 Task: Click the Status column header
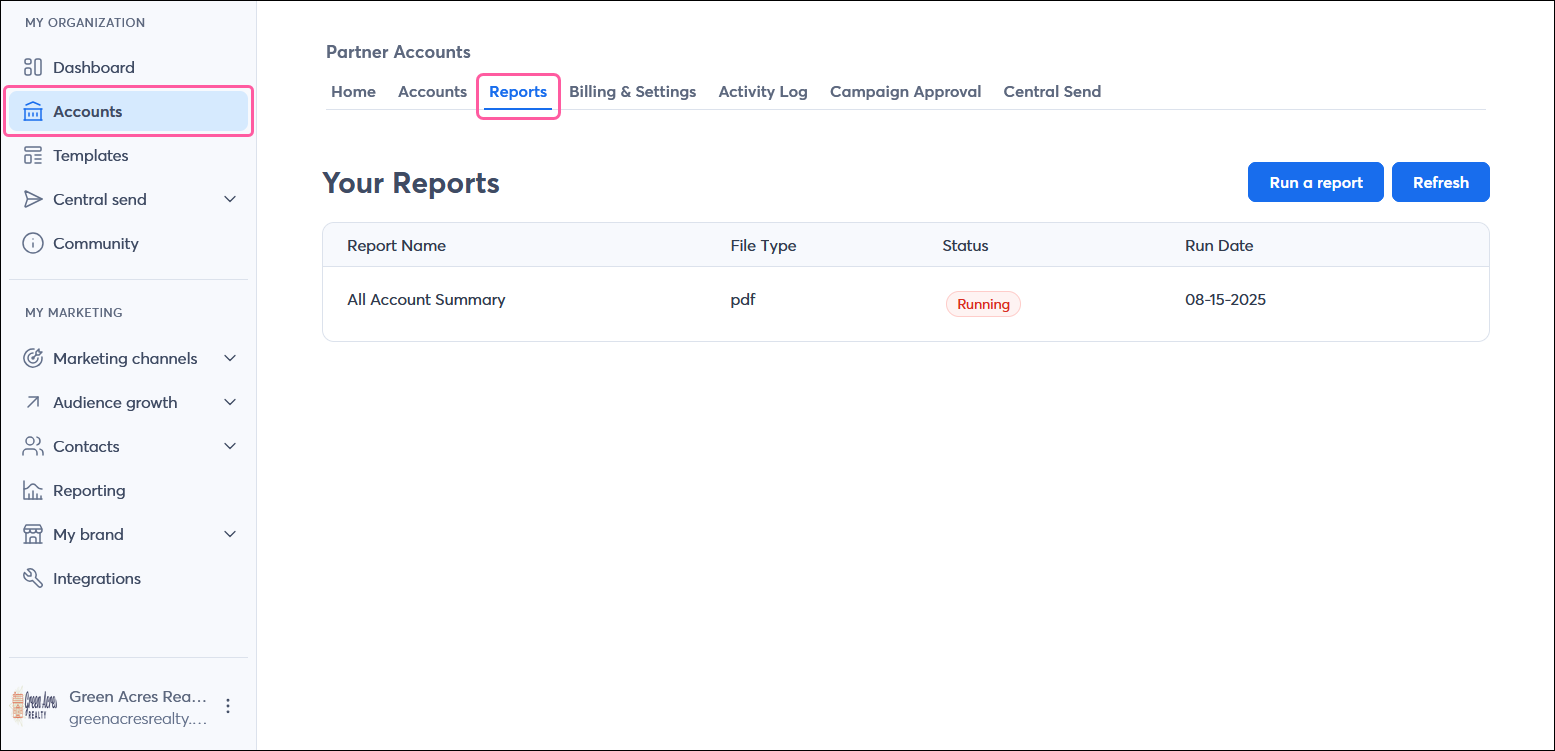(965, 245)
